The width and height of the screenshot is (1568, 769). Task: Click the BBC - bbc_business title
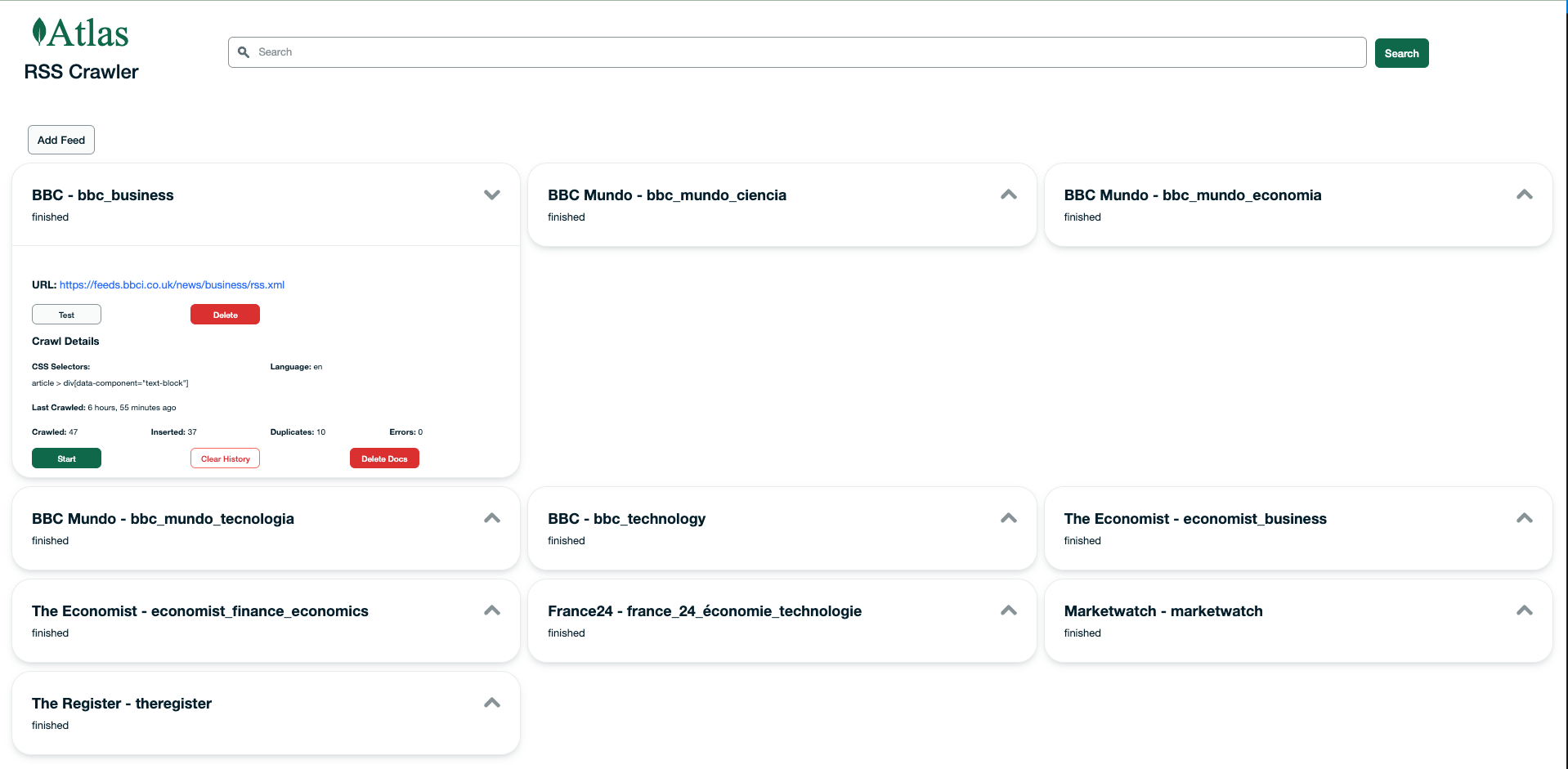103,195
